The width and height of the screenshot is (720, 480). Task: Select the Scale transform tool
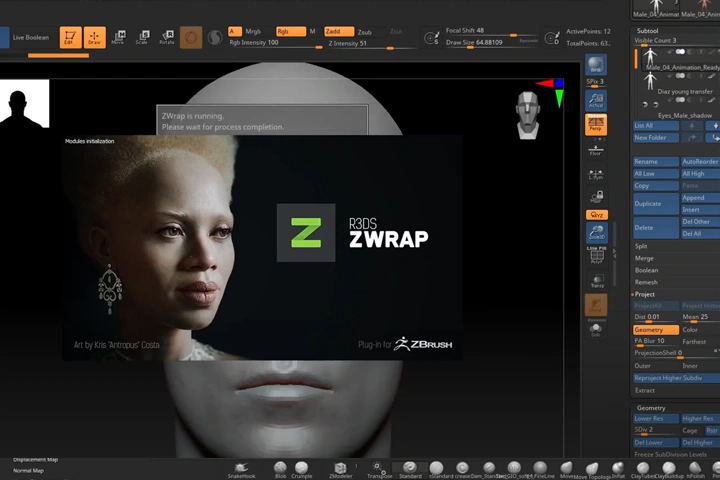tap(142, 37)
